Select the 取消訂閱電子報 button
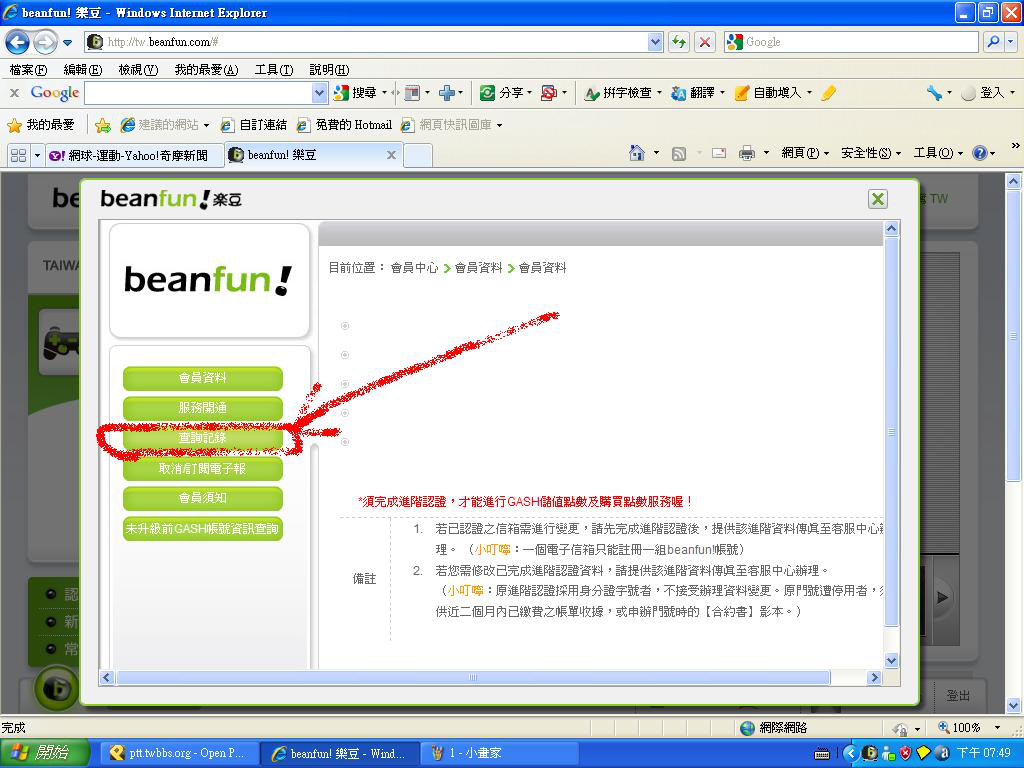 click(203, 468)
